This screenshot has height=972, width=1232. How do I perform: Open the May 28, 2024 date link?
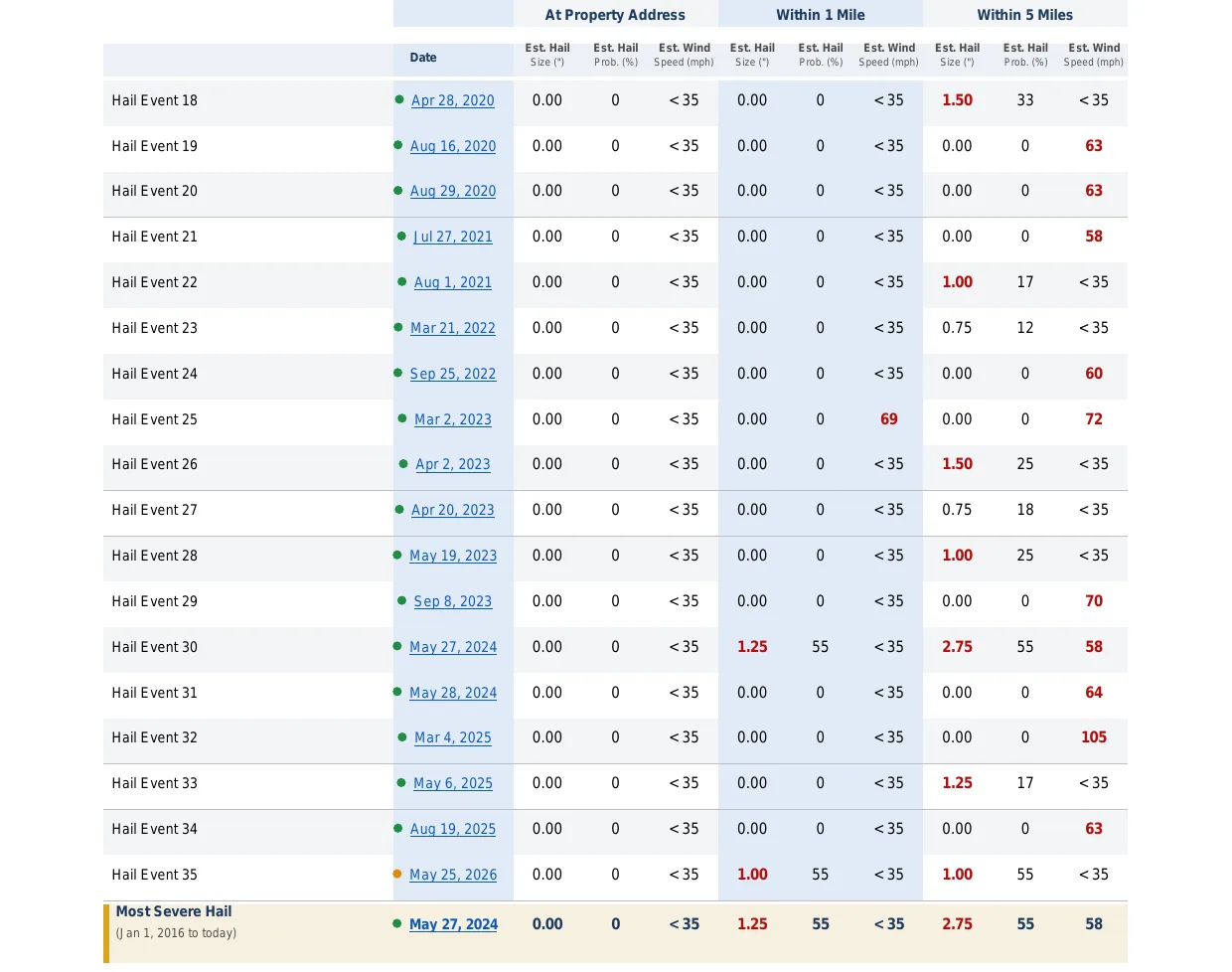[453, 693]
